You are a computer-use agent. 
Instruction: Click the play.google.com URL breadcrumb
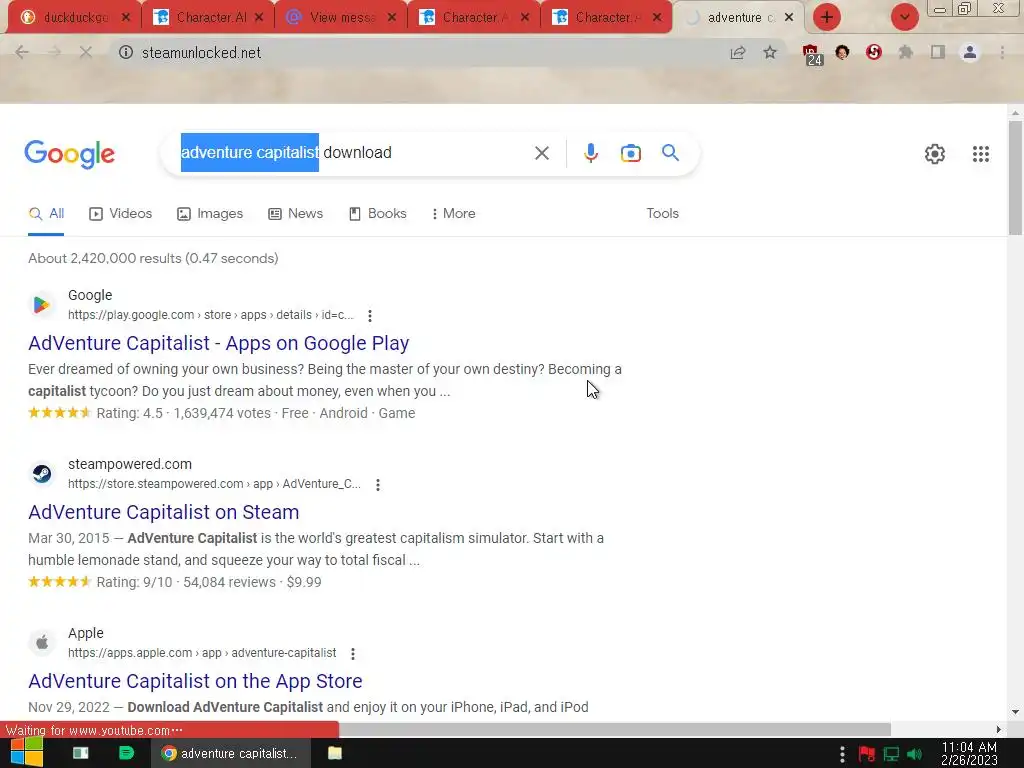pos(210,315)
